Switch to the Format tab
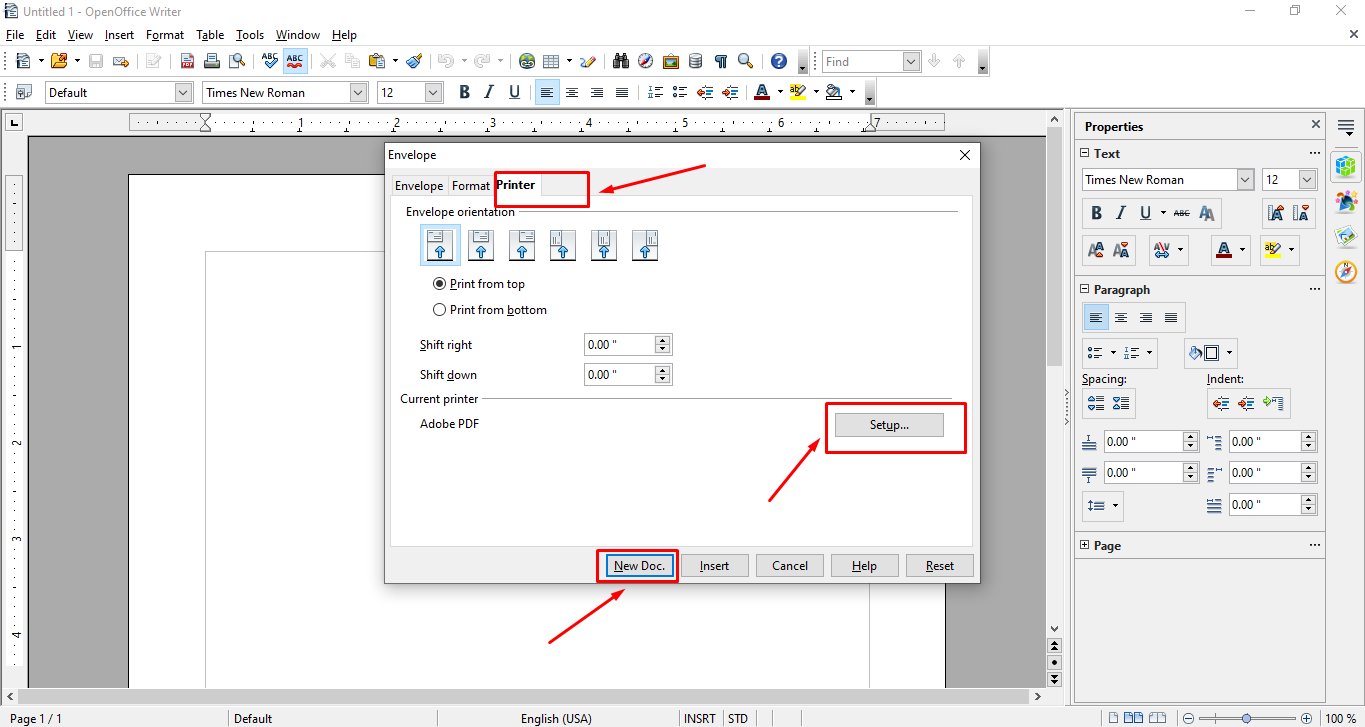The image size is (1365, 727). click(470, 186)
